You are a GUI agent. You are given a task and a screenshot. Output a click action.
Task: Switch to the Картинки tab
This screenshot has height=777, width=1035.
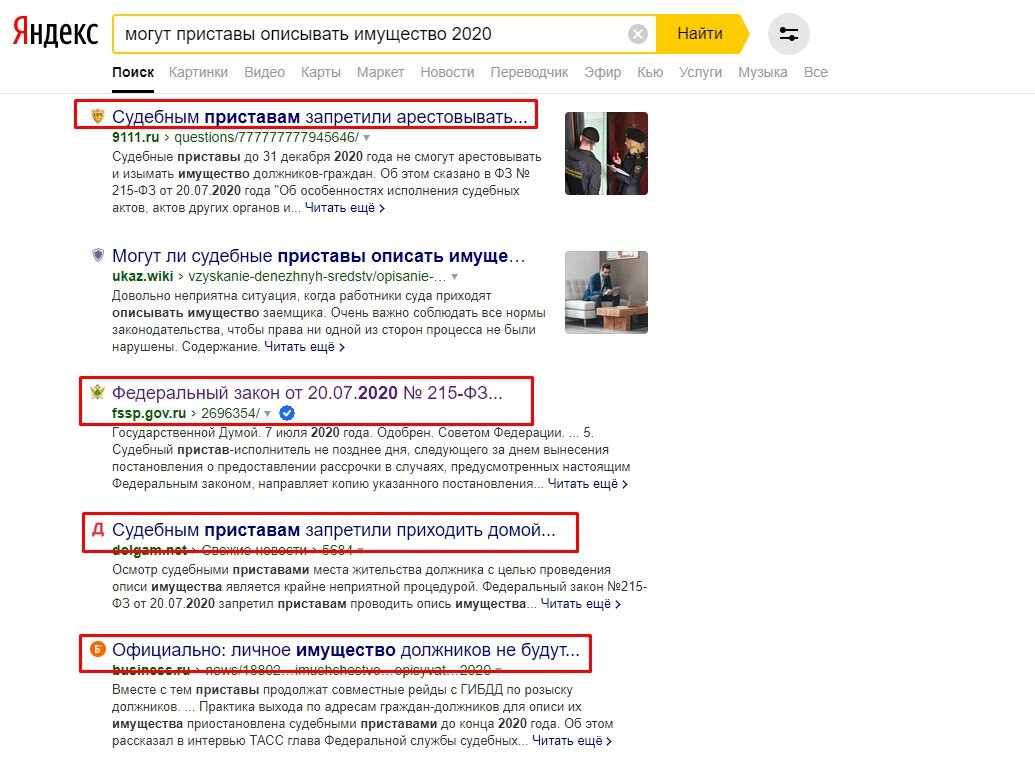click(198, 72)
